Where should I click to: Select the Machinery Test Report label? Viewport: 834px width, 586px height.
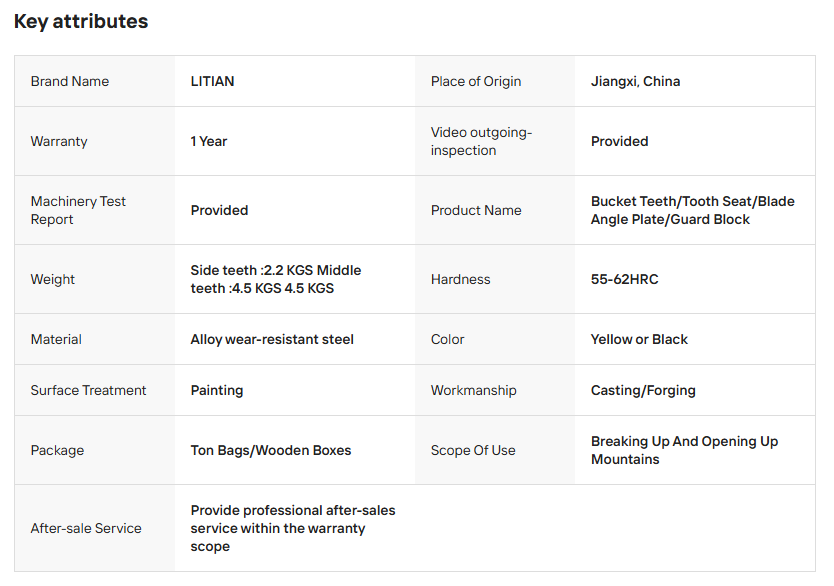[78, 211]
